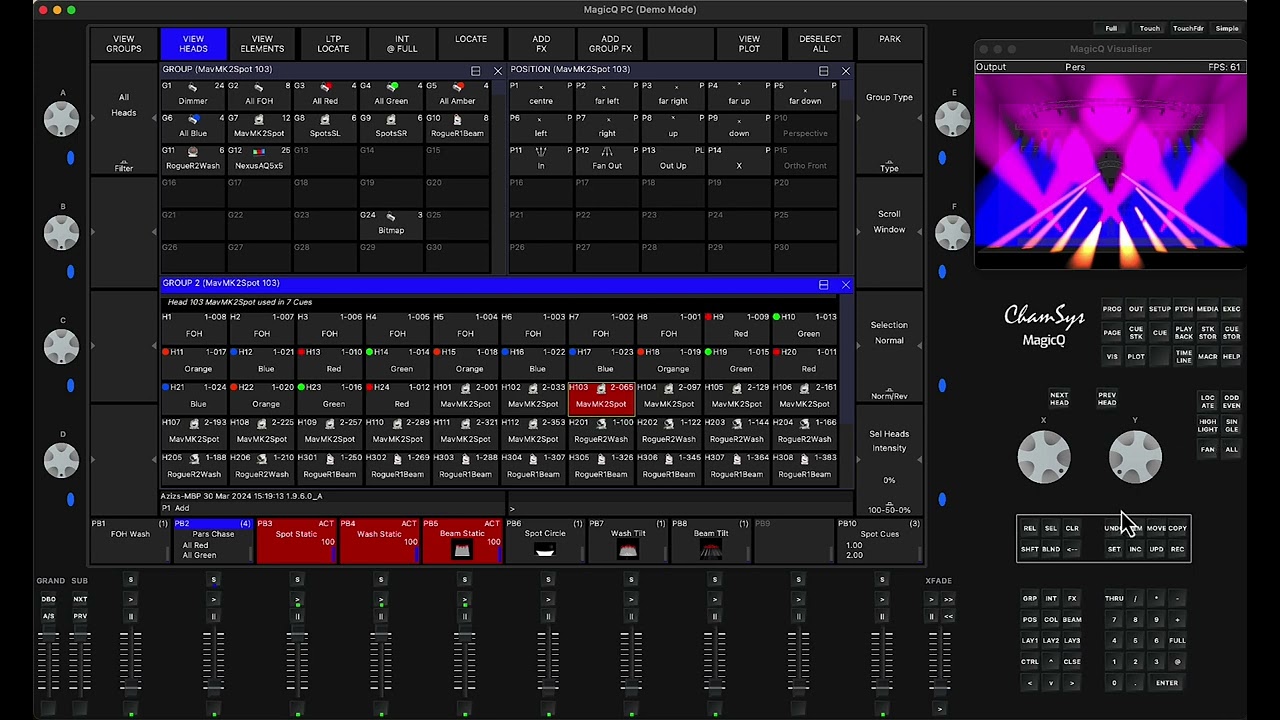The height and width of the screenshot is (720, 1280).
Task: Maximize the POSITION window using its title icon
Action: [823, 71]
